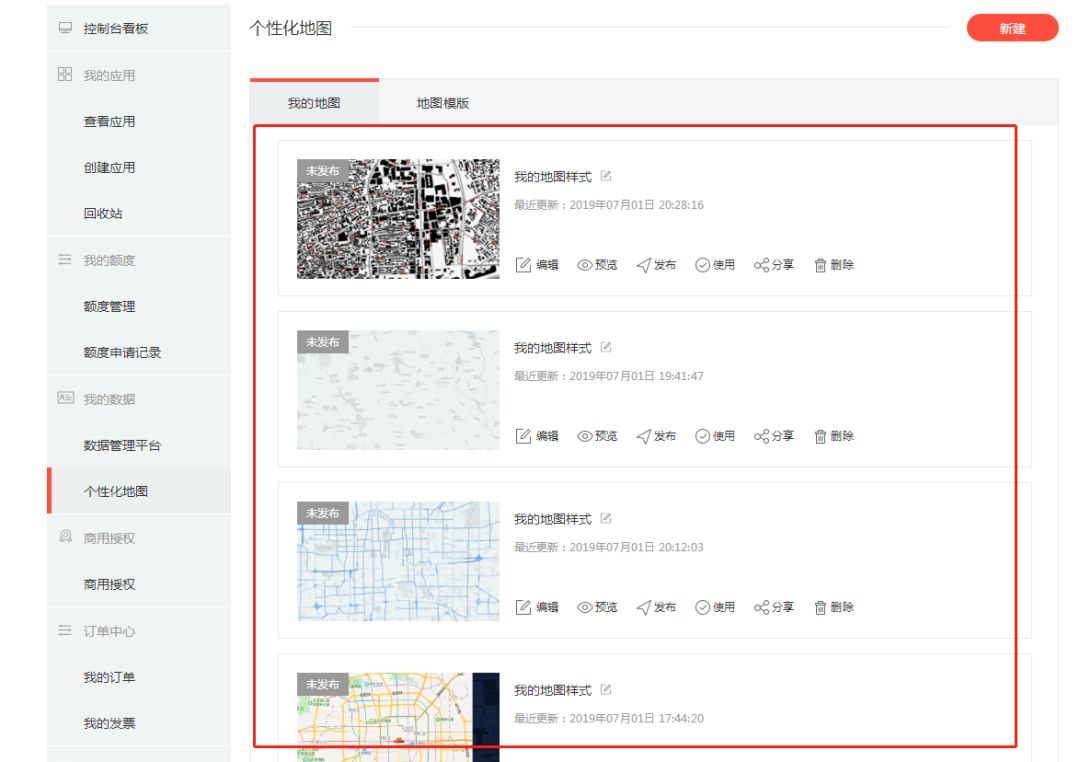Open 额度管理 in the sidebar
The width and height of the screenshot is (1080, 762).
(109, 307)
